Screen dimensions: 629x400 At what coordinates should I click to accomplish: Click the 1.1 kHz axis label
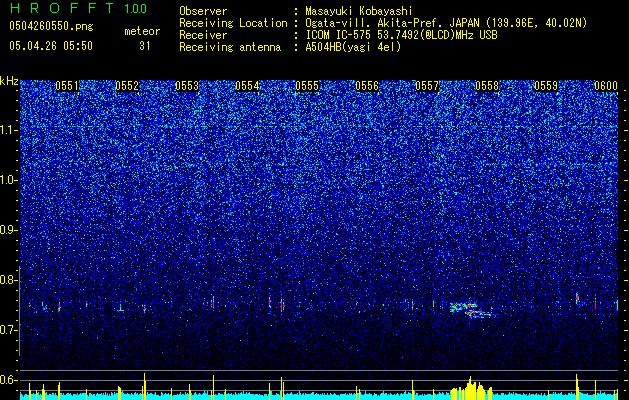point(9,130)
